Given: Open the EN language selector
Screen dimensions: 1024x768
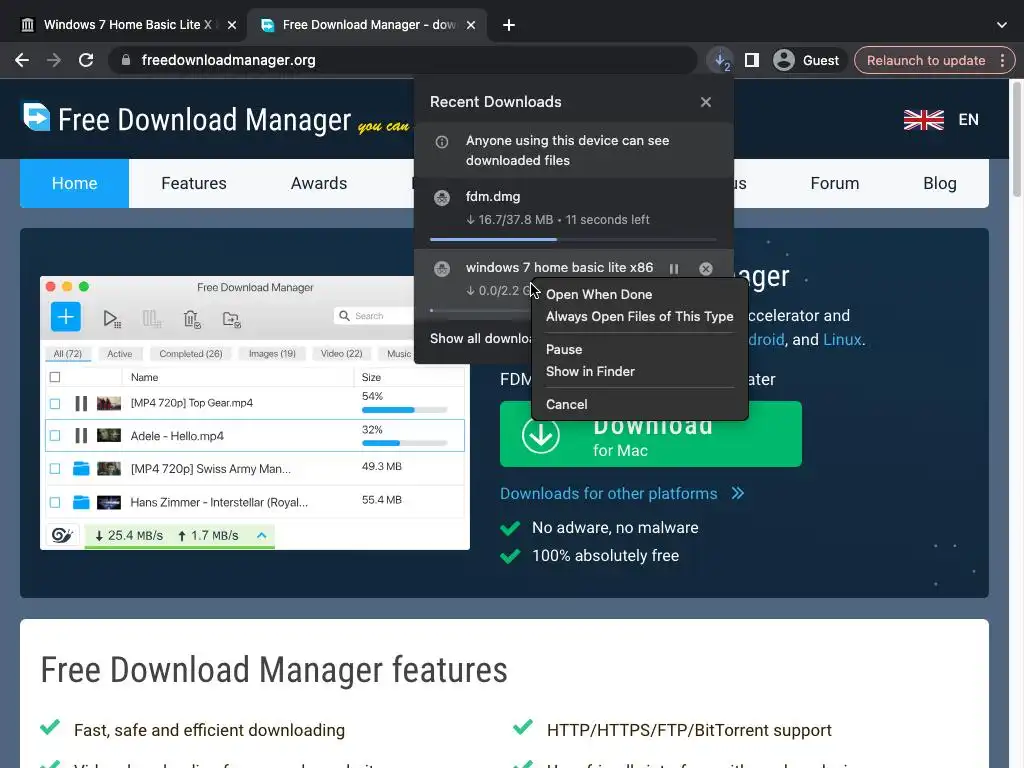Looking at the screenshot, I should [x=968, y=120].
